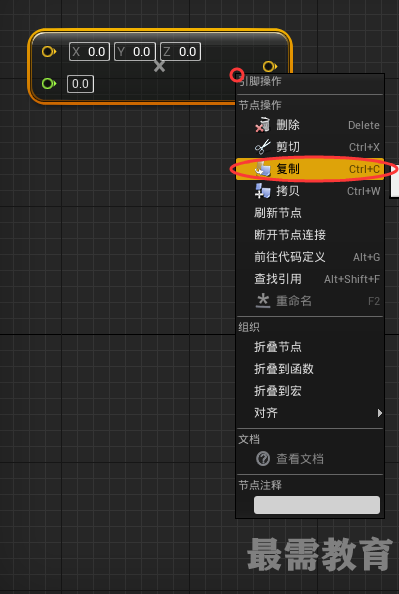The height and width of the screenshot is (594, 399).
Task: Click the question mark icon beside 查看文档
Action: pos(263,459)
